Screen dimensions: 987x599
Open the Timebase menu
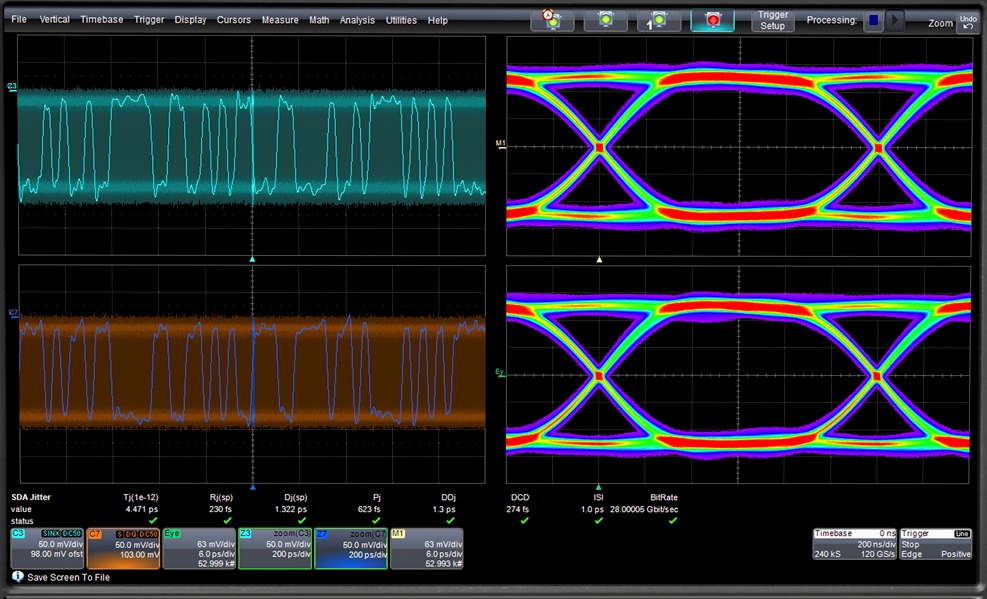102,20
